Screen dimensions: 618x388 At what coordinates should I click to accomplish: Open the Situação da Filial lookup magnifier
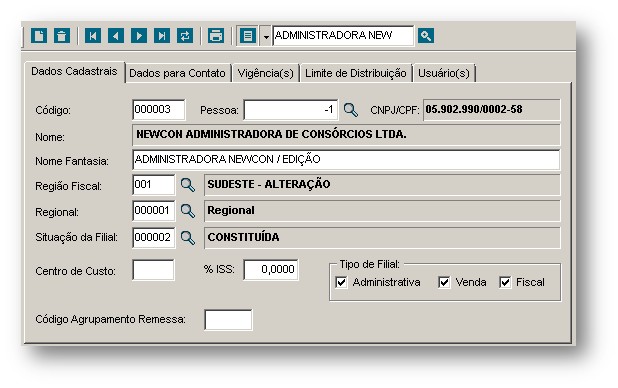[x=188, y=238]
